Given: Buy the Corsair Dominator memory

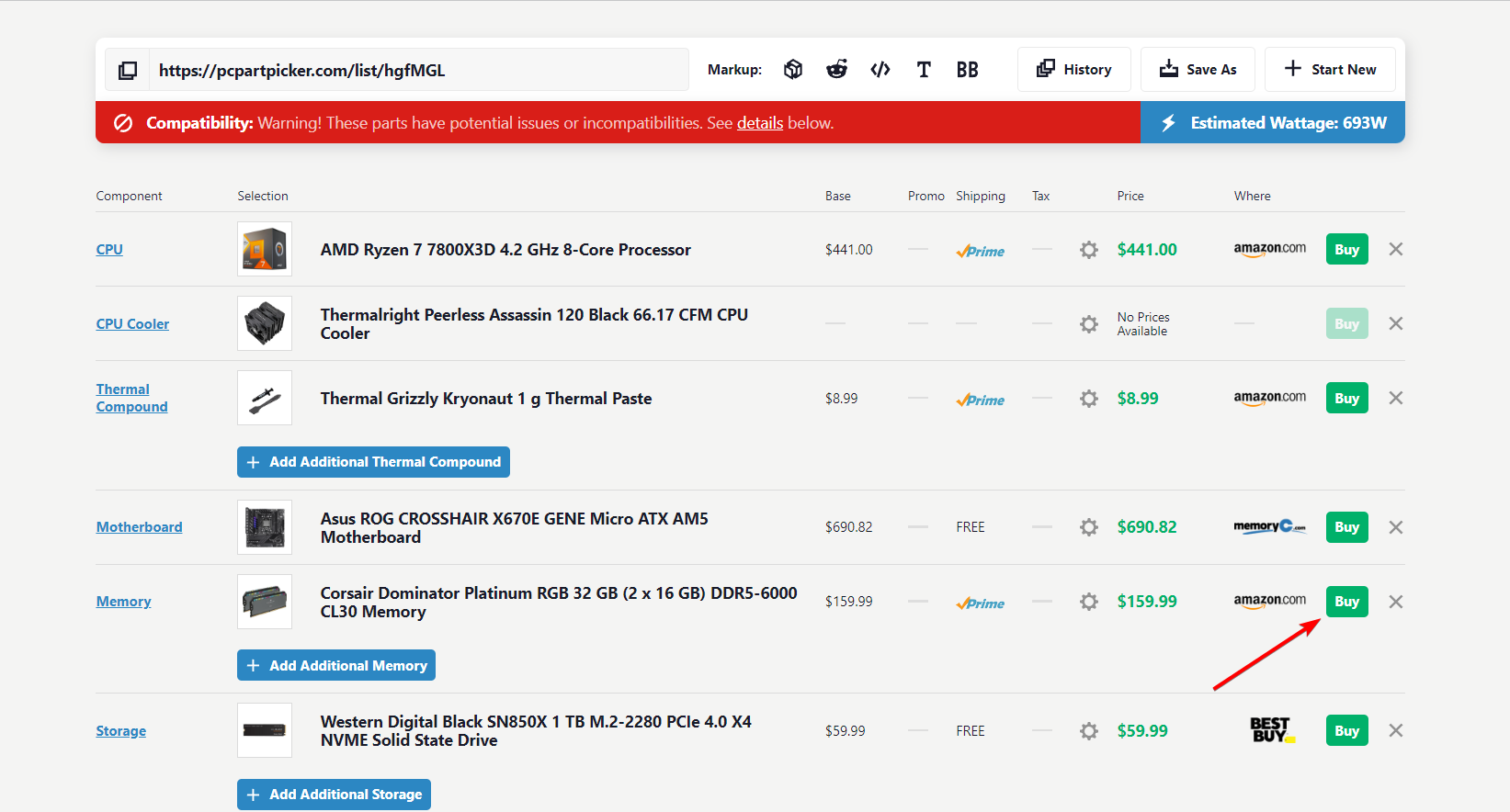Looking at the screenshot, I should (1347, 602).
